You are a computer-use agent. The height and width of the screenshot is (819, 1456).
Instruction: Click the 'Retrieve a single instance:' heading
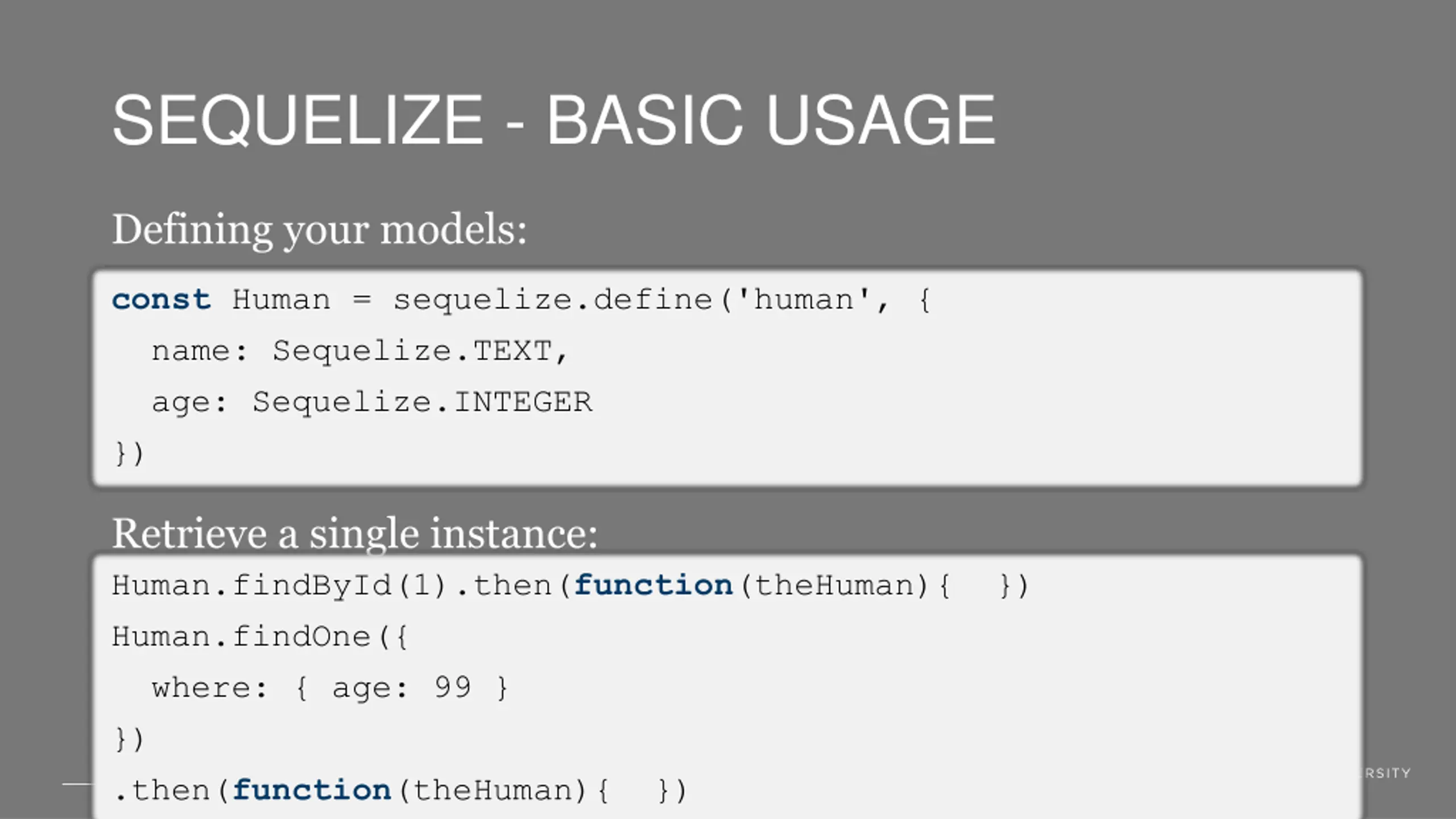tap(355, 533)
